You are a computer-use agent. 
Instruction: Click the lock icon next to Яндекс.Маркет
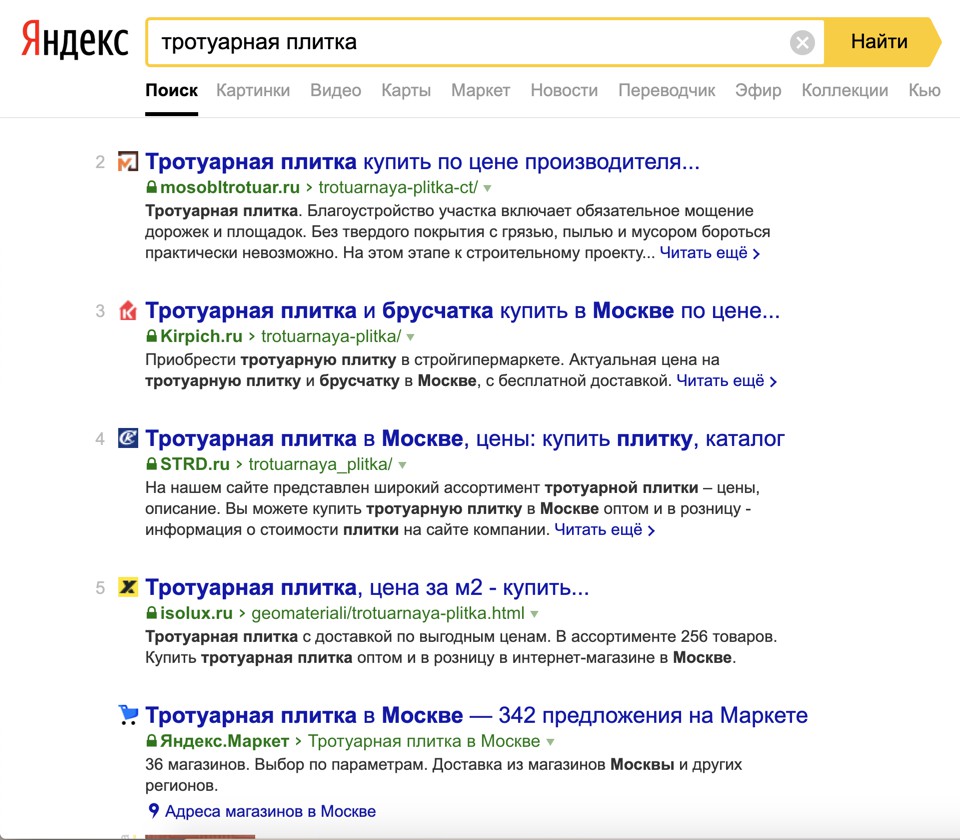tap(151, 741)
